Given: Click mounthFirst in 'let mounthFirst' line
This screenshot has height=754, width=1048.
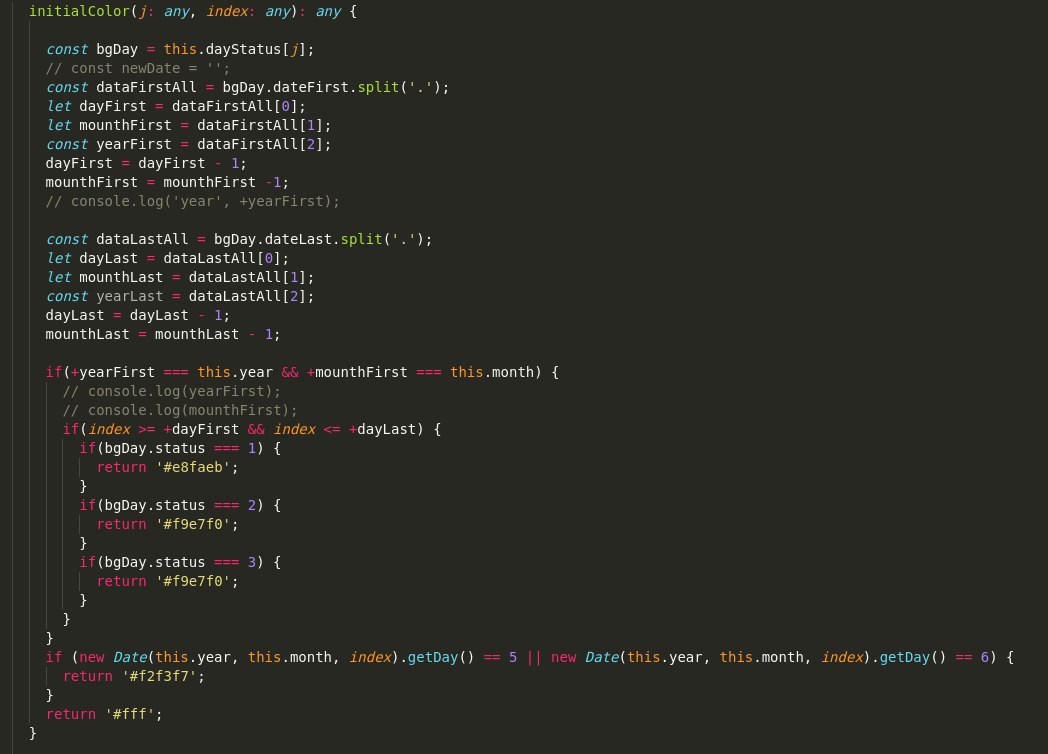Looking at the screenshot, I should point(125,125).
